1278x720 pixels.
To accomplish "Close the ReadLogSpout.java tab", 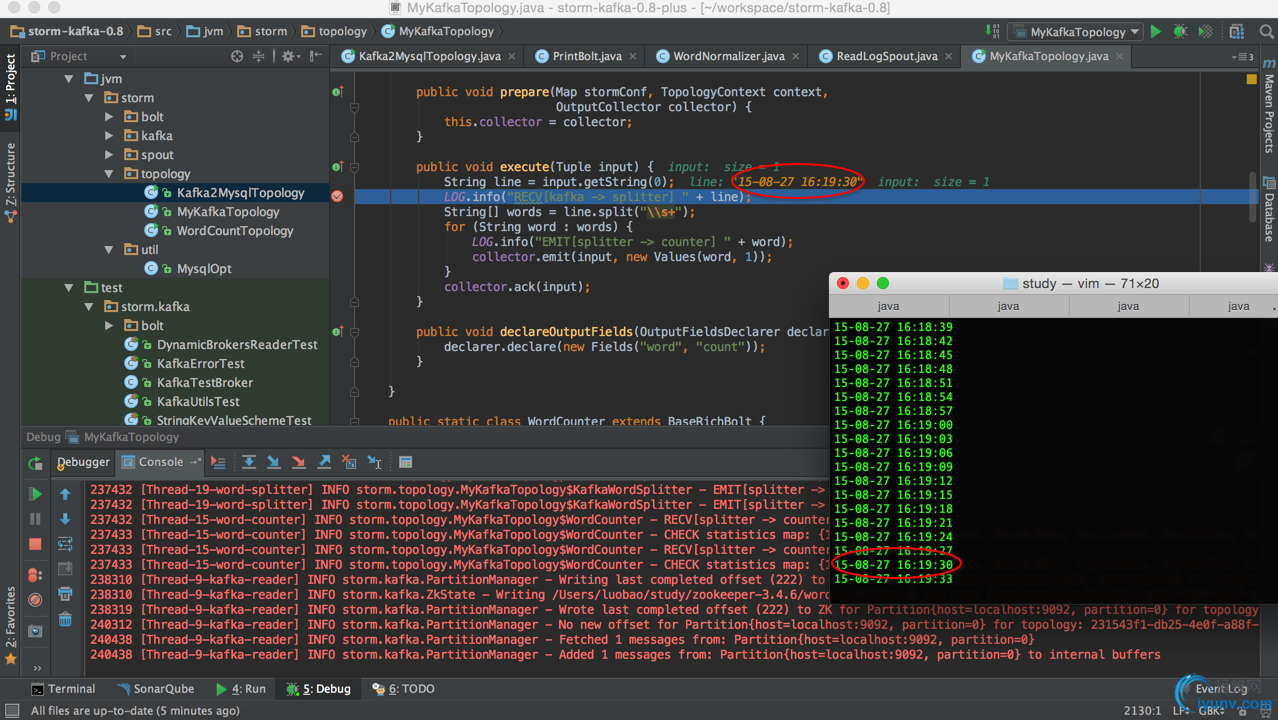I will 949,57.
